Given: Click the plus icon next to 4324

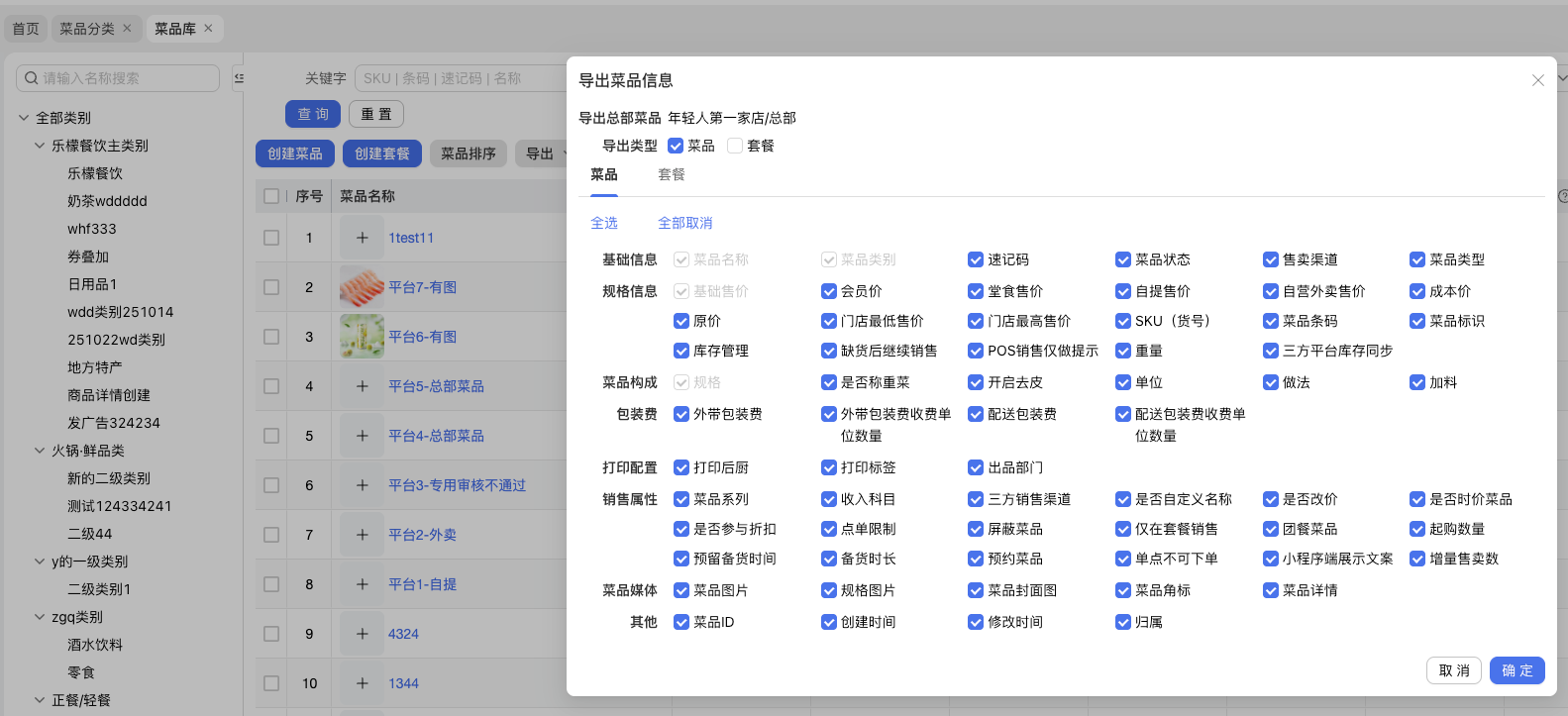Looking at the screenshot, I should tap(363, 634).
